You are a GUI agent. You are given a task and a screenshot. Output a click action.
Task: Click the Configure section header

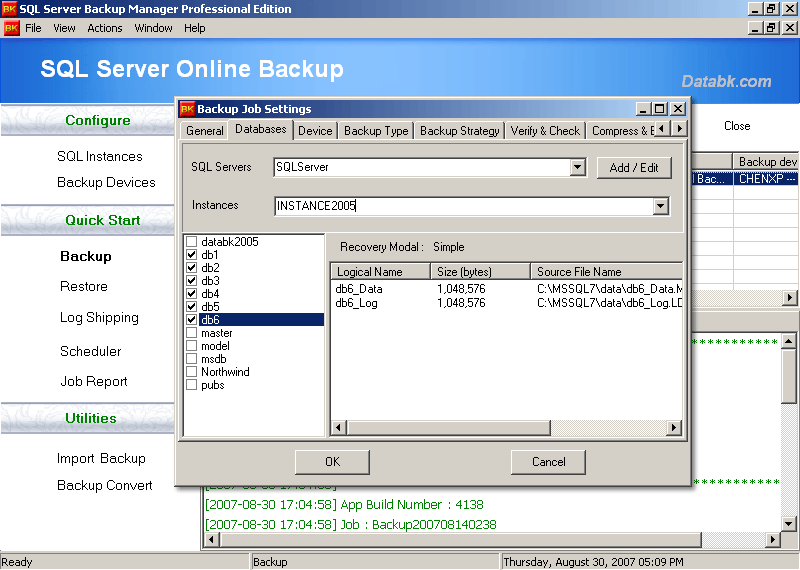[98, 120]
